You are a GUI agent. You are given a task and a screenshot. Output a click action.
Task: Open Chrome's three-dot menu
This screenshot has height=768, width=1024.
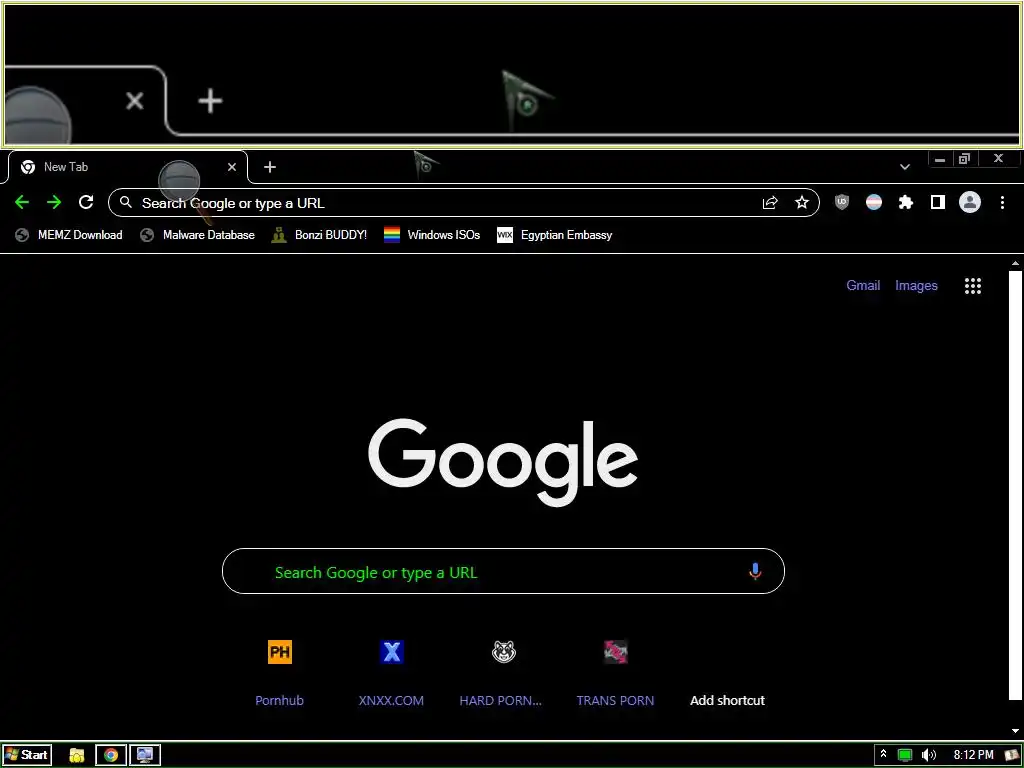[x=1002, y=202]
